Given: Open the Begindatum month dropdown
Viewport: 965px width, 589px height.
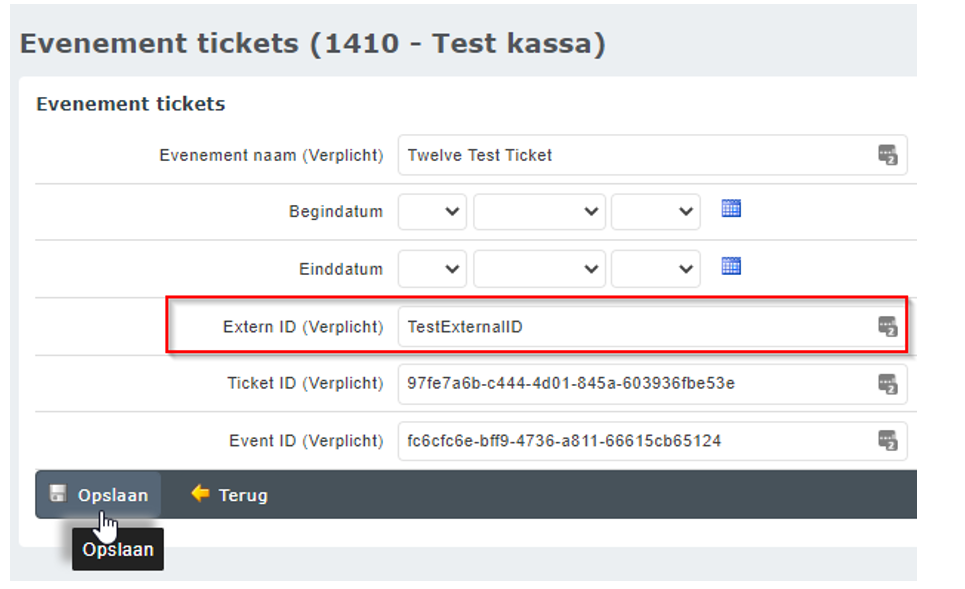Looking at the screenshot, I should (x=539, y=212).
